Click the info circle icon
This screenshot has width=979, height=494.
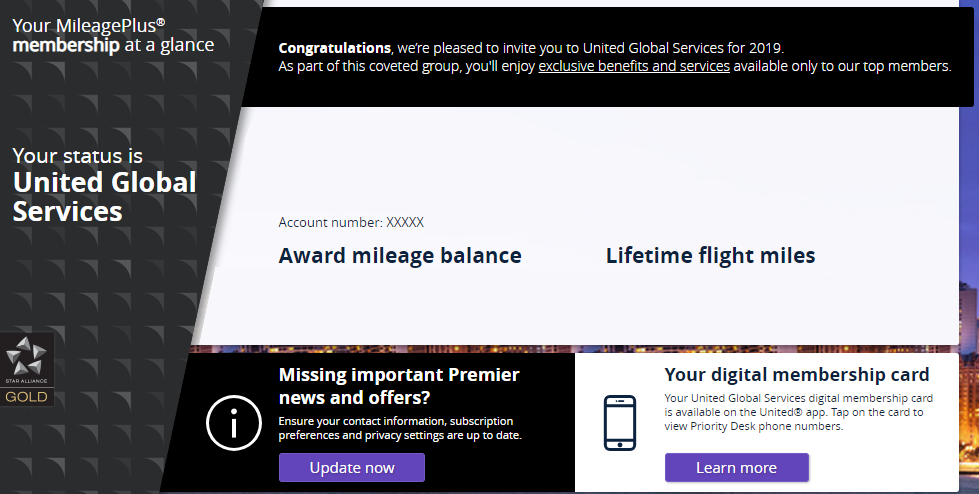233,423
